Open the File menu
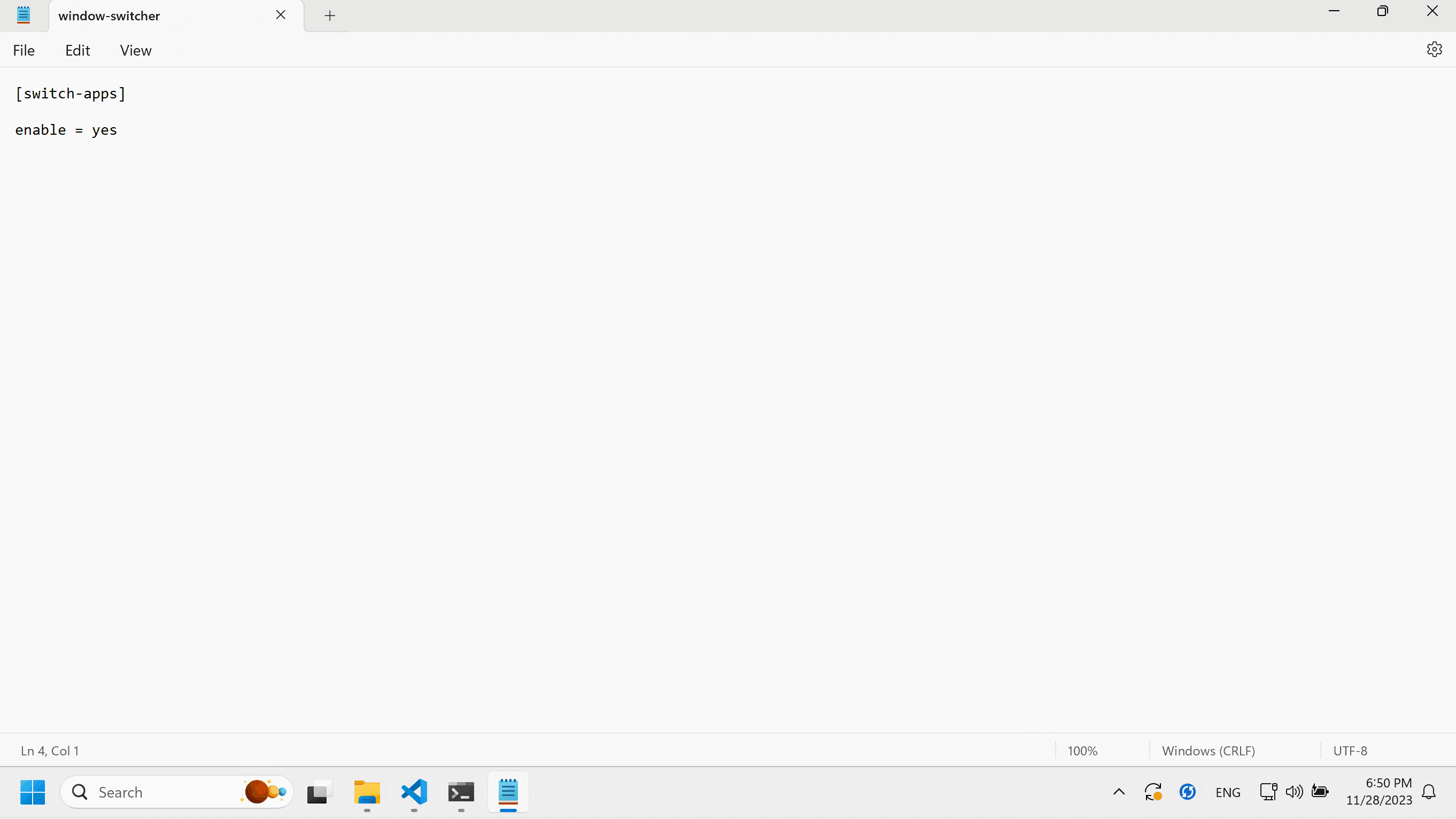Image resolution: width=1456 pixels, height=819 pixels. tap(24, 51)
